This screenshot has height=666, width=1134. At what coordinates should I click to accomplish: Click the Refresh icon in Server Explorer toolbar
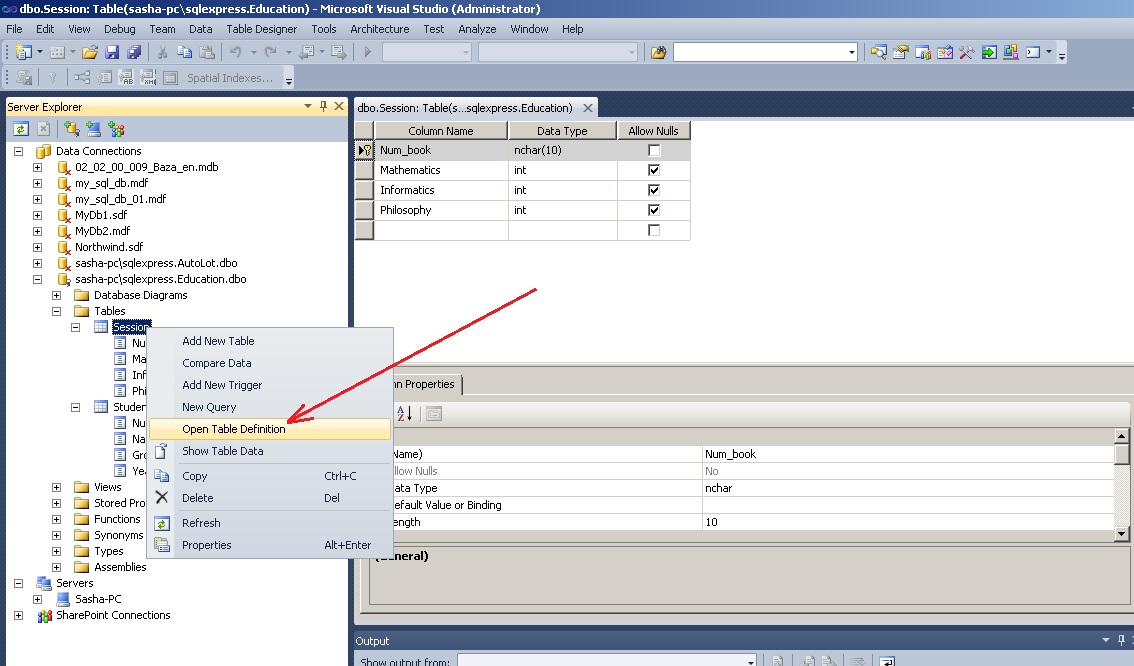(x=21, y=129)
